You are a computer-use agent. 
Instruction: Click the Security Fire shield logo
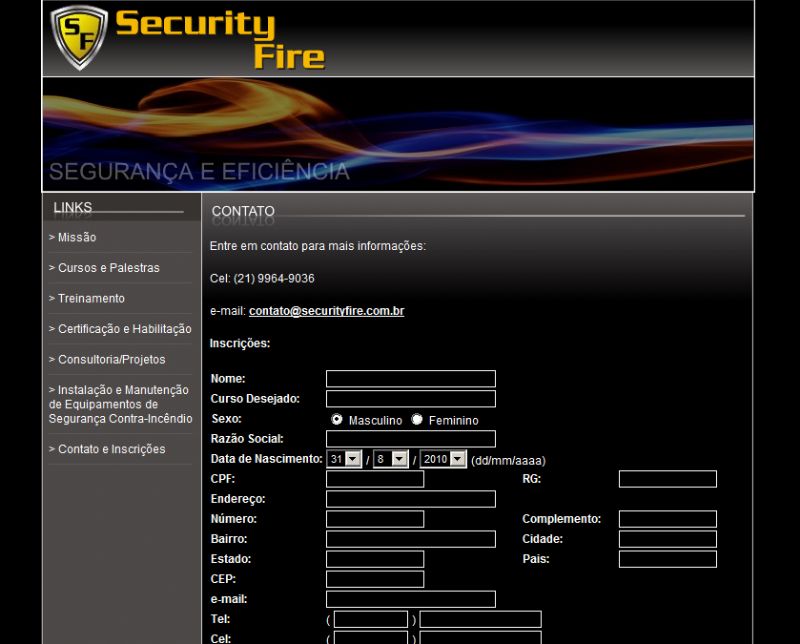[79, 38]
